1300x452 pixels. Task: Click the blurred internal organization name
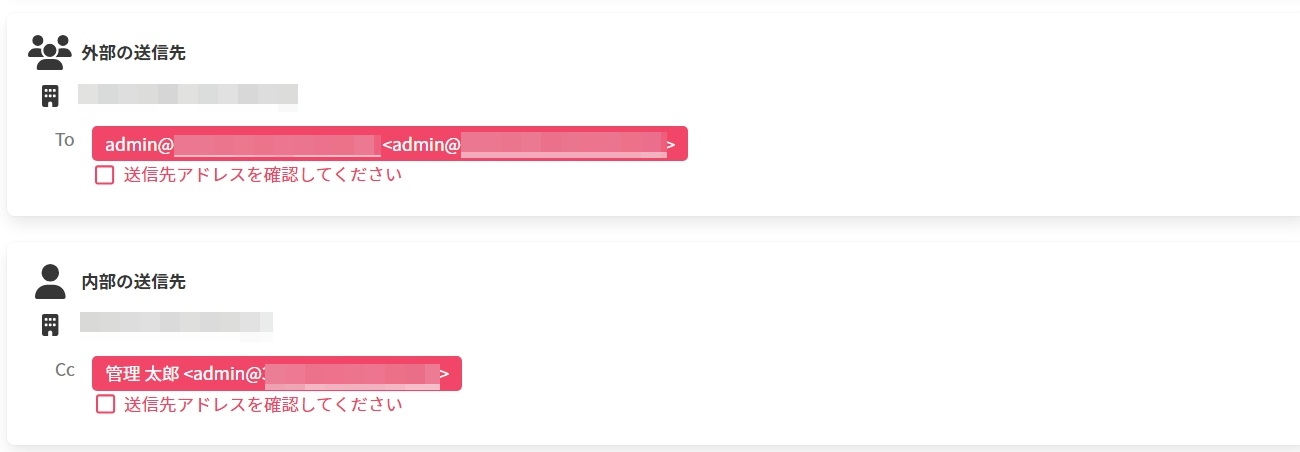176,323
